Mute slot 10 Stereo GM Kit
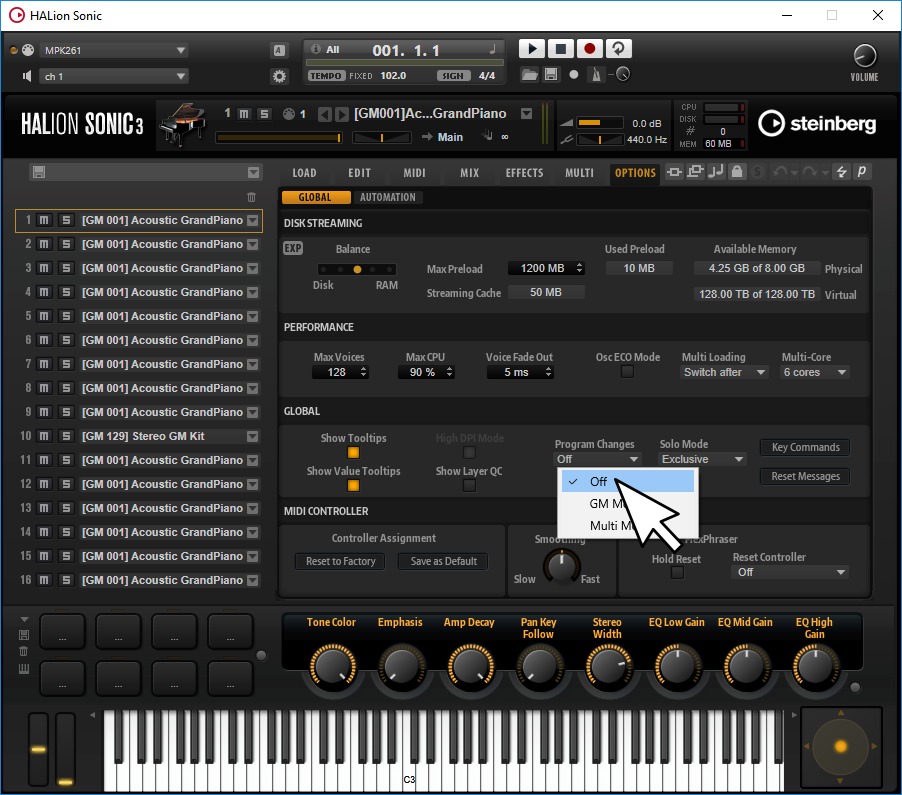Image resolution: width=902 pixels, height=795 pixels. pos(44,437)
